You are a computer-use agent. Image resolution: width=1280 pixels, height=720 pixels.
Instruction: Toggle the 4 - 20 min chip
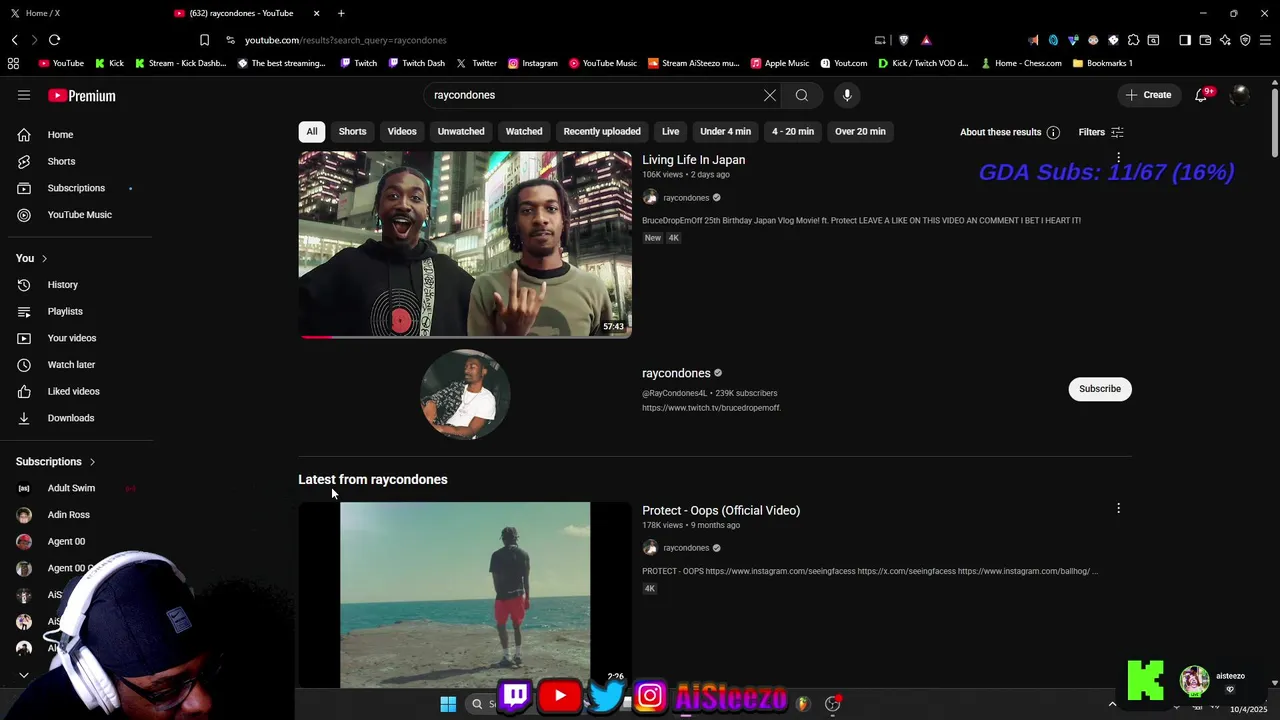[793, 132]
